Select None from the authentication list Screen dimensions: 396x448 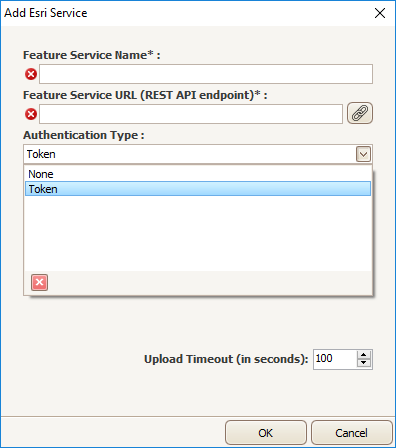[198, 174]
